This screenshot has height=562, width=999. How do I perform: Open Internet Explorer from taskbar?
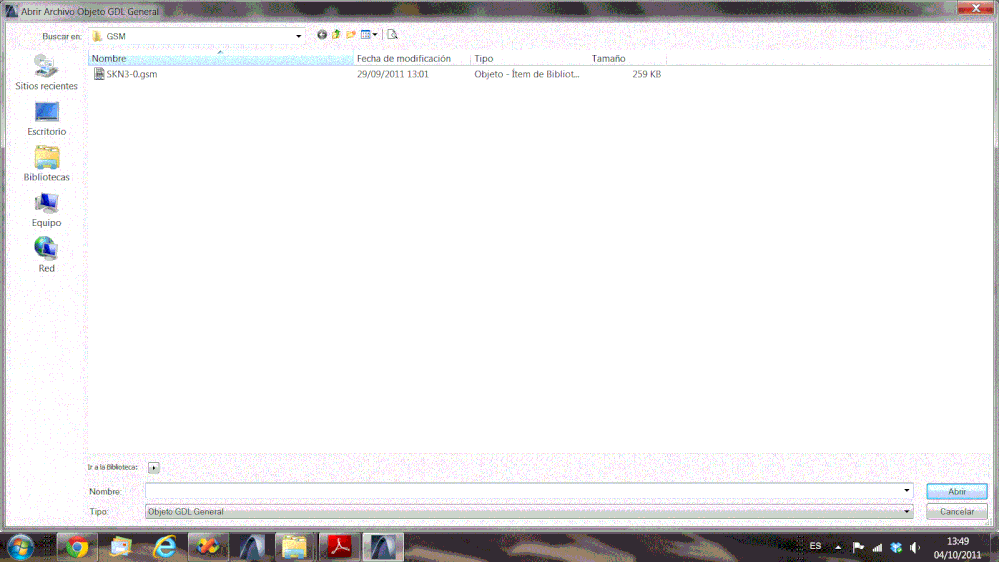pyautogui.click(x=164, y=547)
